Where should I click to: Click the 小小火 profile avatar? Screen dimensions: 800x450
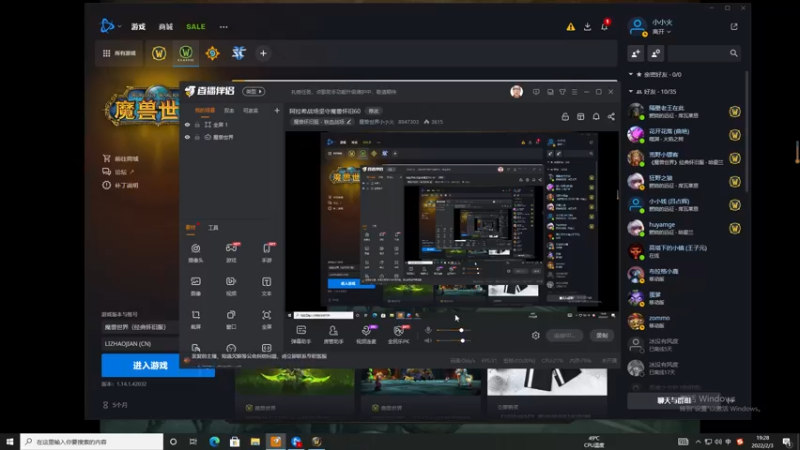pos(637,27)
